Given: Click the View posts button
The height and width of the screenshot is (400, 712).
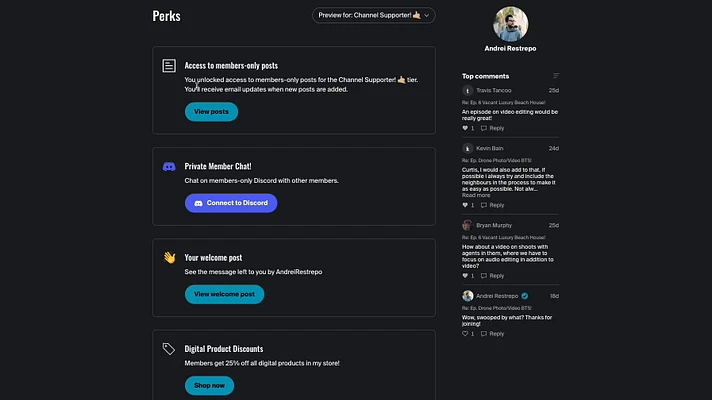Looking at the screenshot, I should (211, 112).
